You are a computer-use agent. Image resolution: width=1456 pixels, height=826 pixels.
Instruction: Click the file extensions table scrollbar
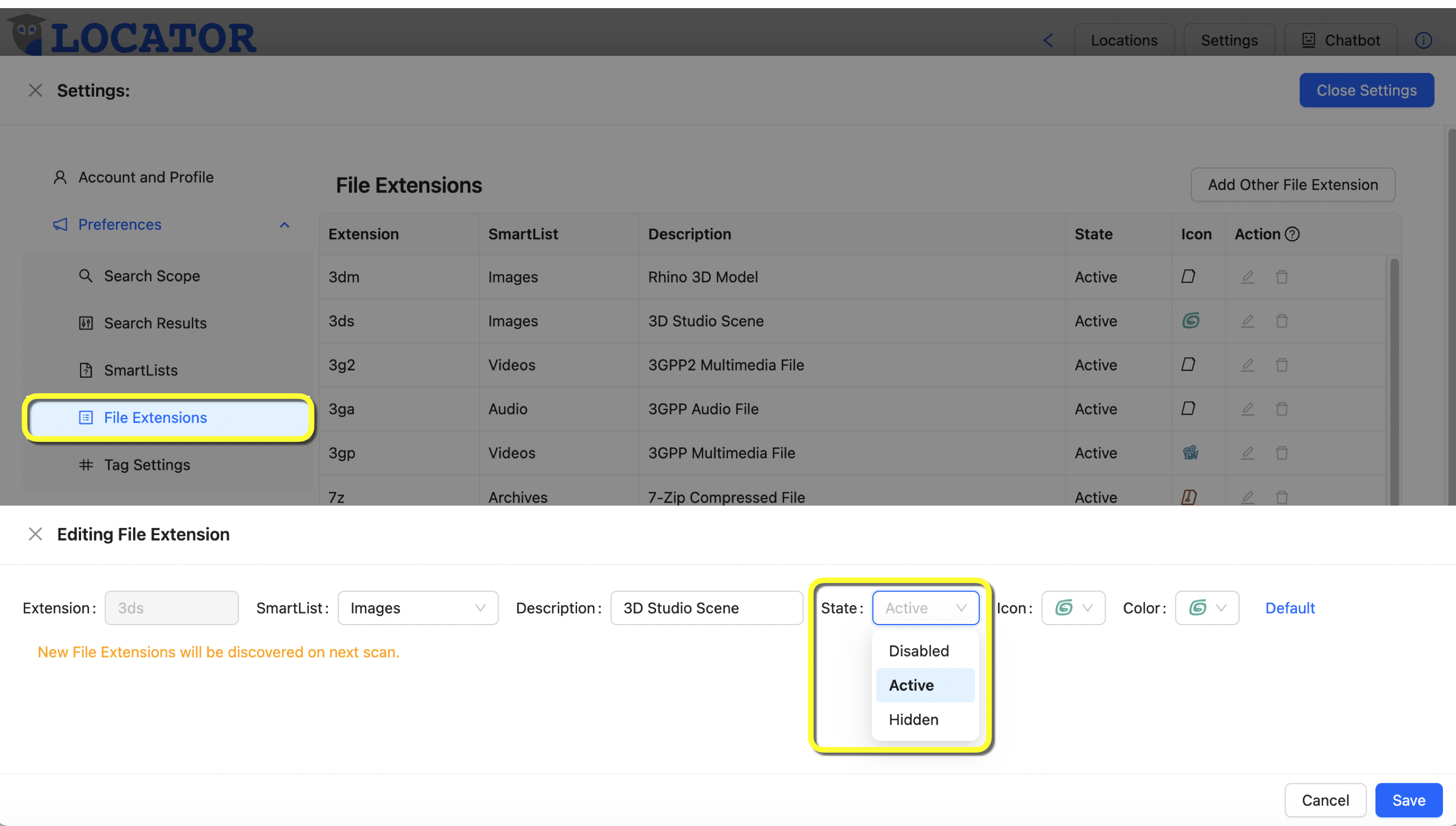coord(1394,381)
